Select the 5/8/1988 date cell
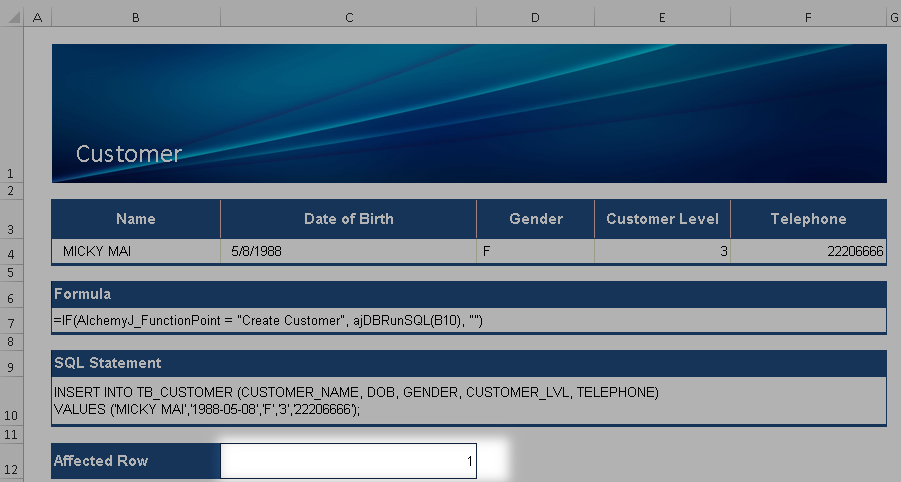This screenshot has height=482, width=901. pyautogui.click(x=348, y=252)
